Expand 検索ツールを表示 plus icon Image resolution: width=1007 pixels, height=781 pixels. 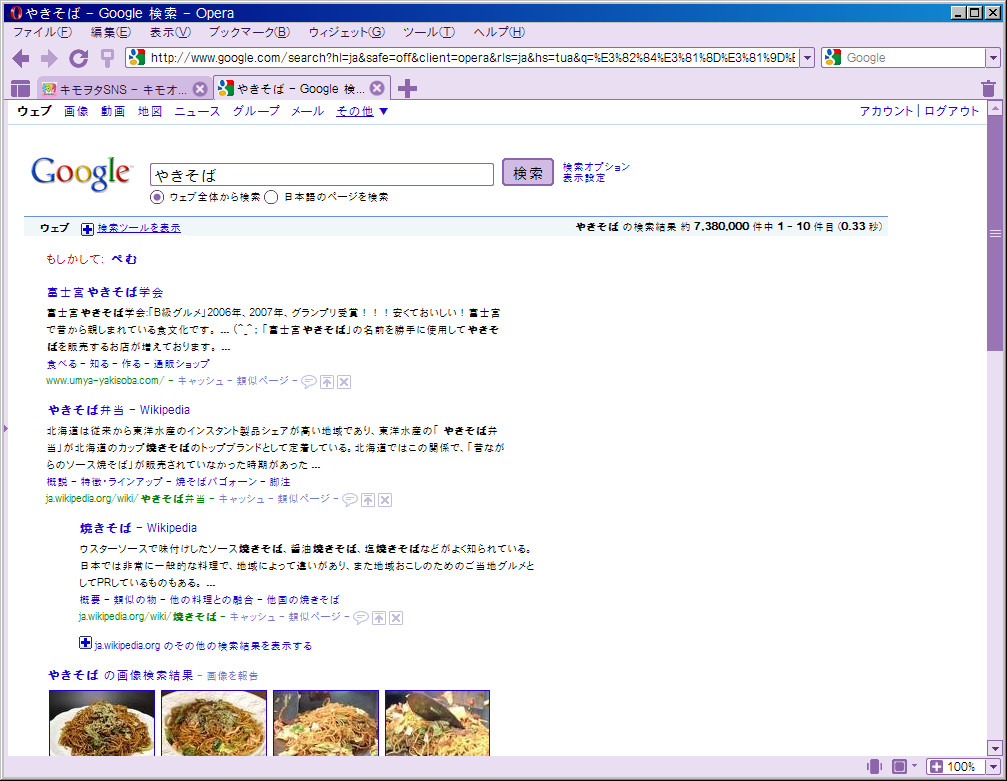(87, 229)
